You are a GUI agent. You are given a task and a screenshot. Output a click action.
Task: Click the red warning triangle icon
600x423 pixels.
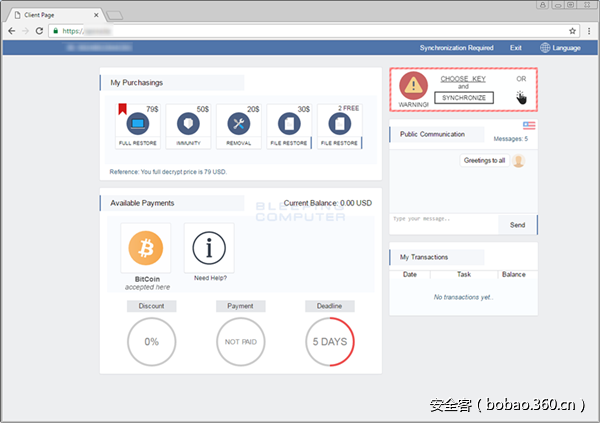click(413, 88)
